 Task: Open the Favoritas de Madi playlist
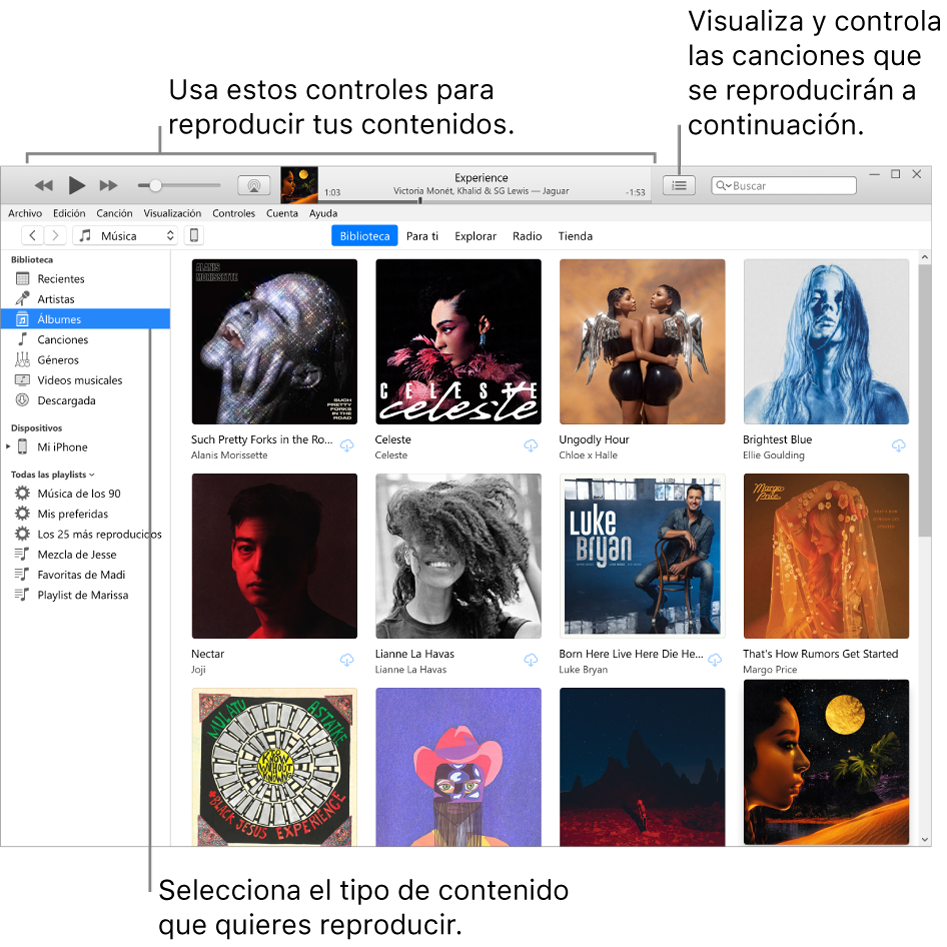(85, 575)
